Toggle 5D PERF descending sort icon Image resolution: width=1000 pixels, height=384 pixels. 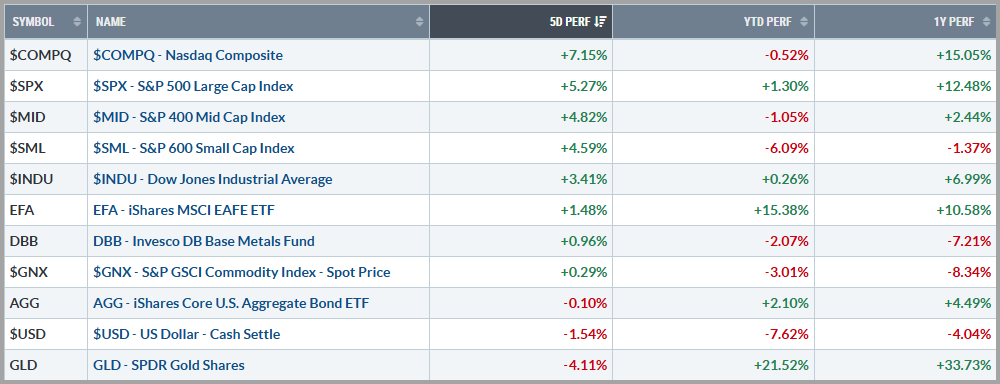(599, 22)
